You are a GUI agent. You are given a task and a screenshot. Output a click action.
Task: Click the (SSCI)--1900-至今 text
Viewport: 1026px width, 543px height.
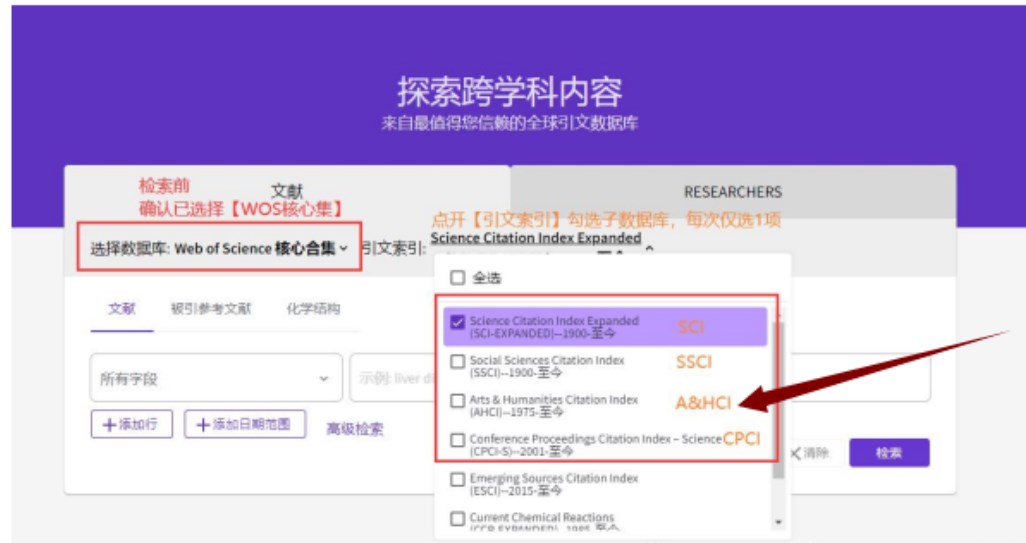[516, 373]
